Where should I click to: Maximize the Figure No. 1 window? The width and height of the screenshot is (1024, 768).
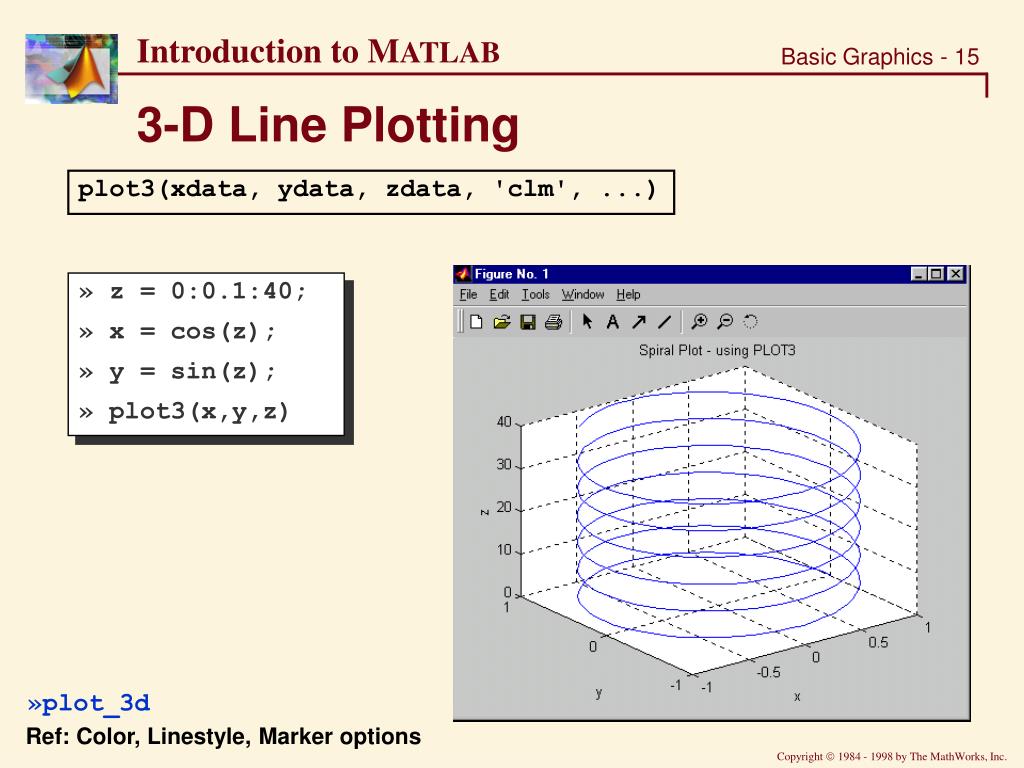click(936, 274)
